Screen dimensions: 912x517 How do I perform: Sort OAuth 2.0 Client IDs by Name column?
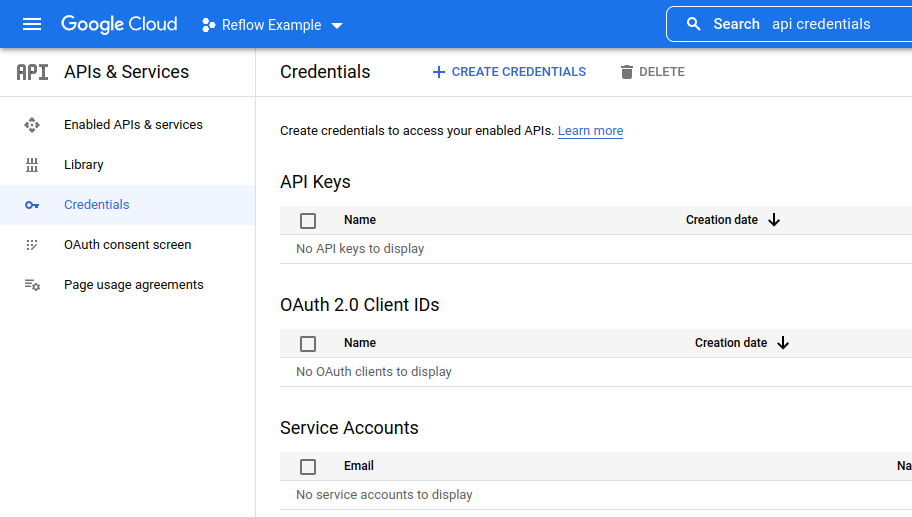(359, 343)
